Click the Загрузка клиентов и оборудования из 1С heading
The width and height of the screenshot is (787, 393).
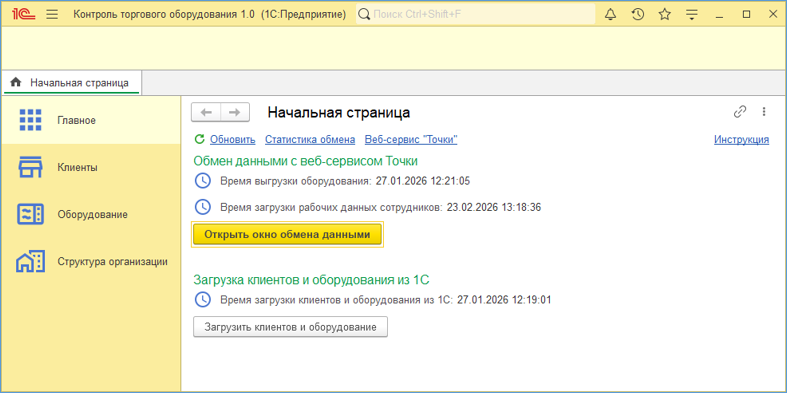tap(311, 280)
